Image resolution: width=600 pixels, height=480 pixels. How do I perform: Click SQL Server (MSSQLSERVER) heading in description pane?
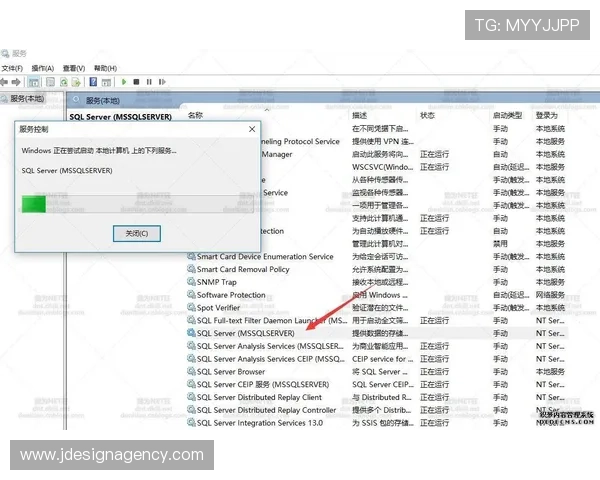click(121, 117)
